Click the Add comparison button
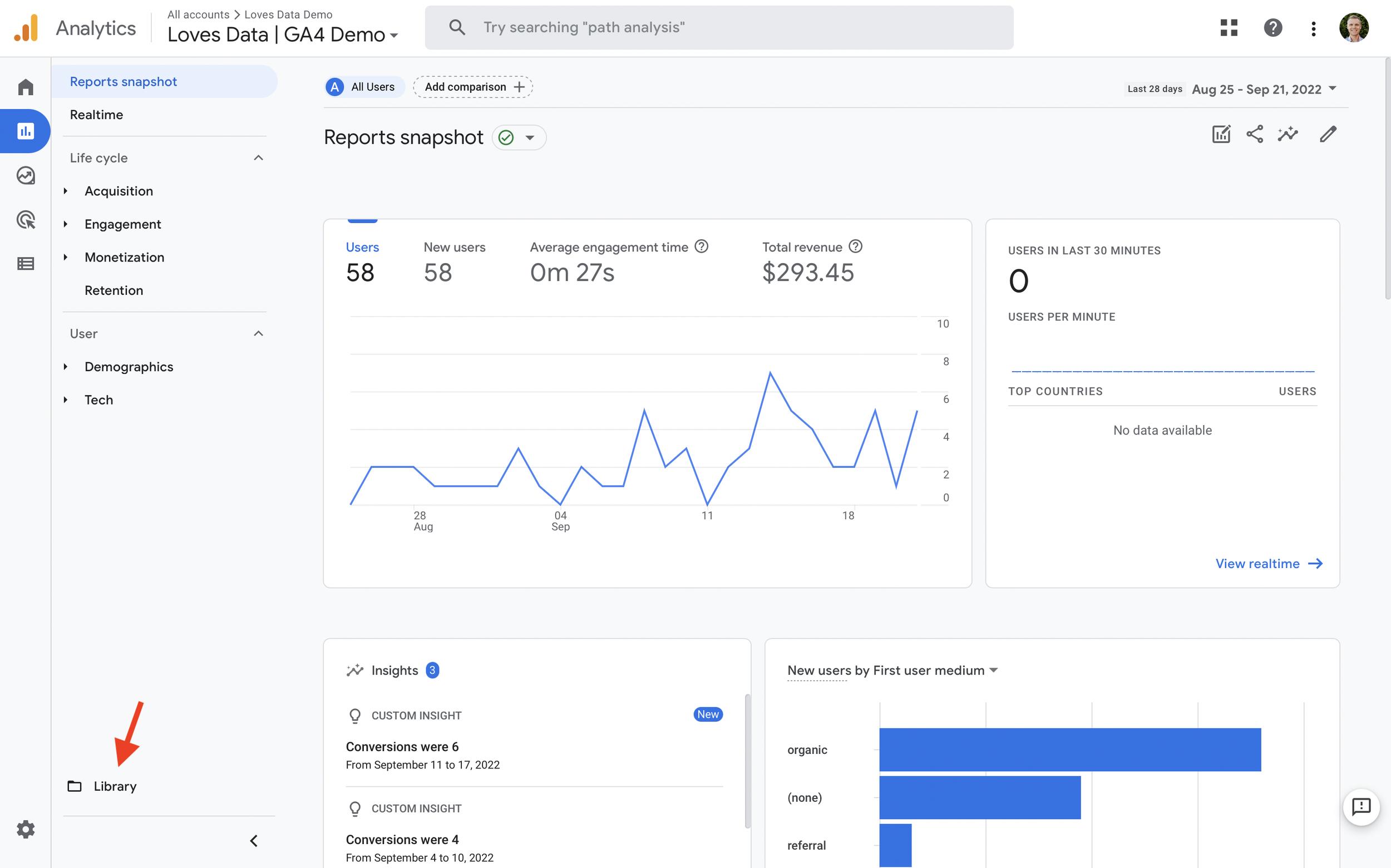Image resolution: width=1391 pixels, height=868 pixels. click(x=473, y=87)
